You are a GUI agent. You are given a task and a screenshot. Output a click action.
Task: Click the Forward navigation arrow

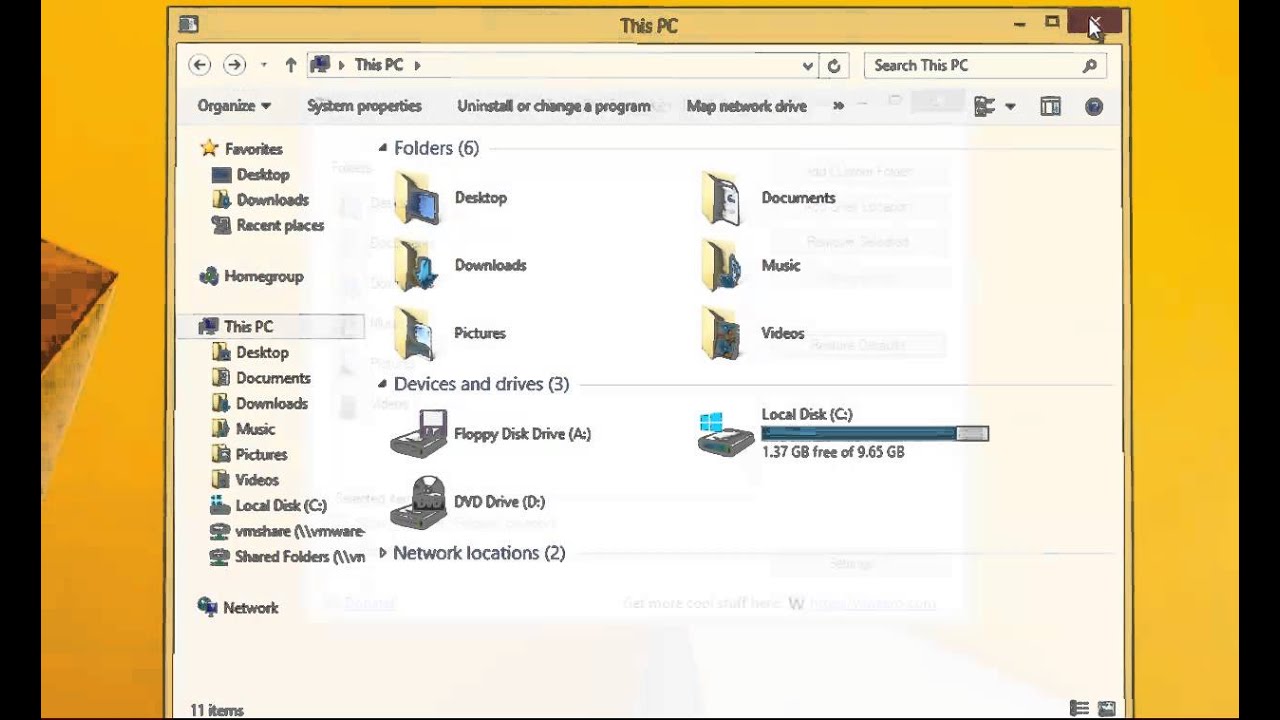234,65
